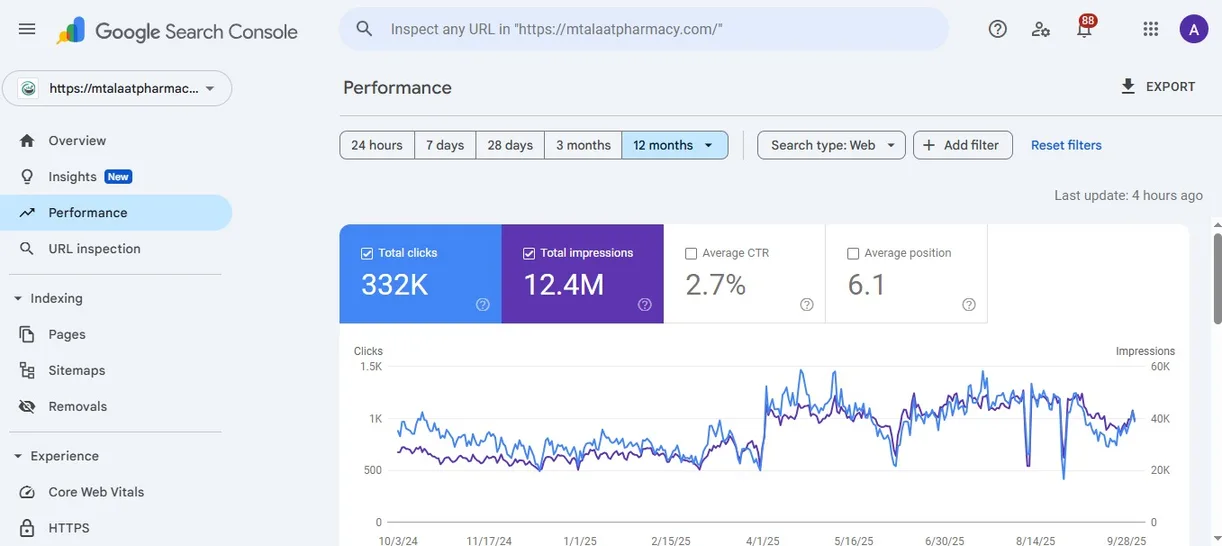Open help for Total impressions metric
1222x546 pixels.
click(645, 305)
